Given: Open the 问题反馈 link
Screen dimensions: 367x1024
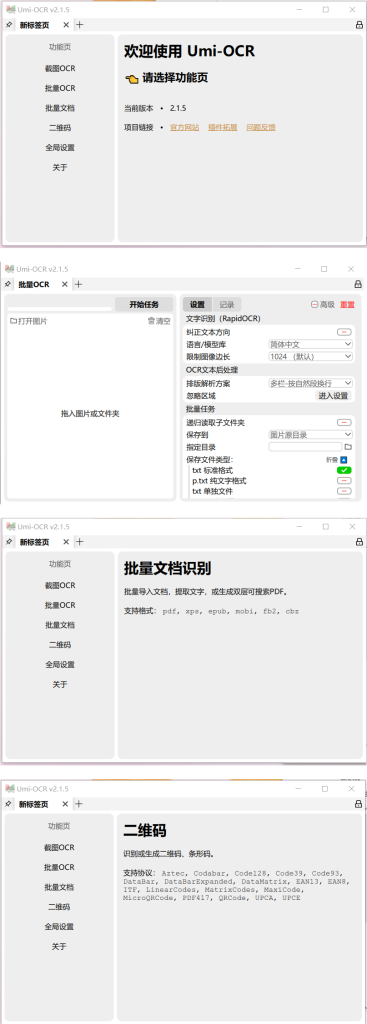Looking at the screenshot, I should (x=261, y=127).
